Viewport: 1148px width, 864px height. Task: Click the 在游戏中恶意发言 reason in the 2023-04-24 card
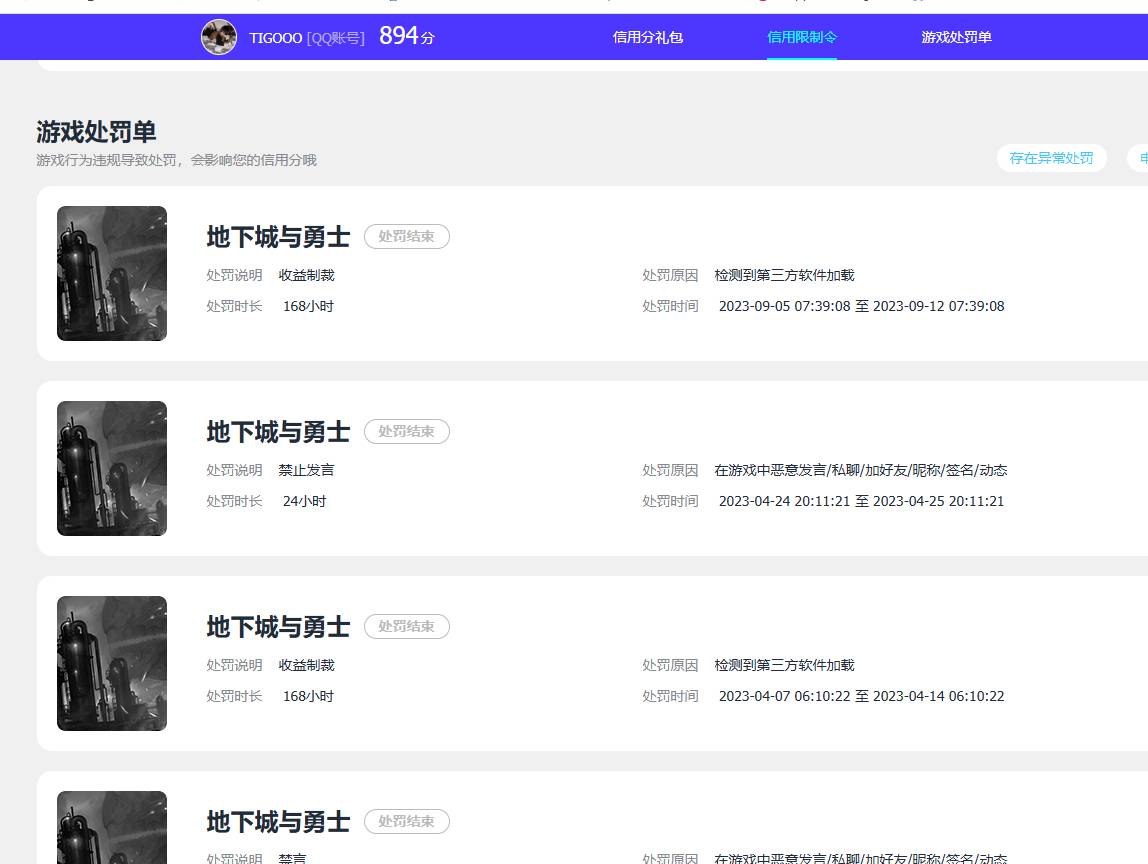click(860, 470)
